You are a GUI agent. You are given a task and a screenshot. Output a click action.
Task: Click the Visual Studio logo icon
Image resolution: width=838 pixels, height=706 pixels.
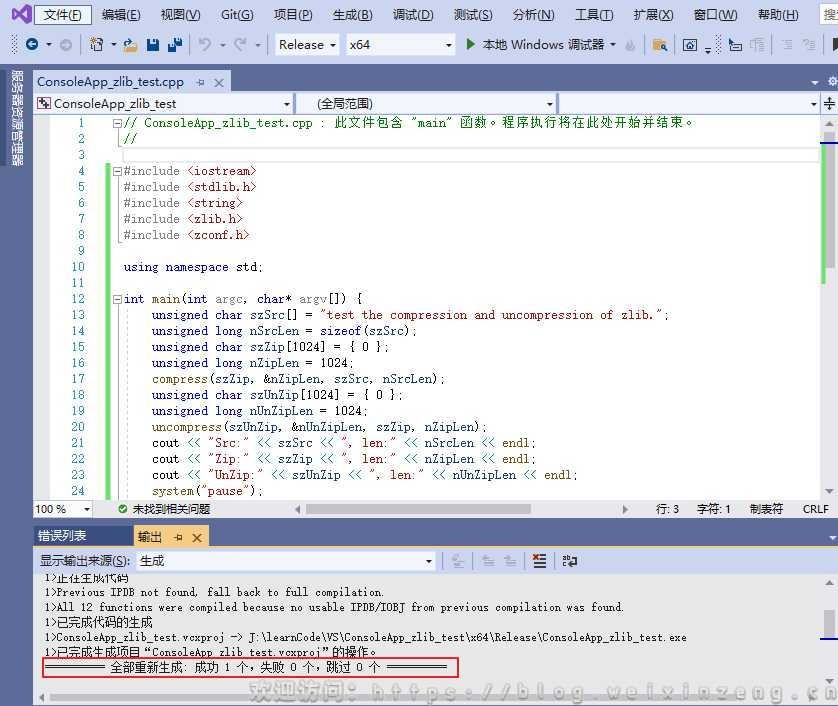(x=19, y=15)
